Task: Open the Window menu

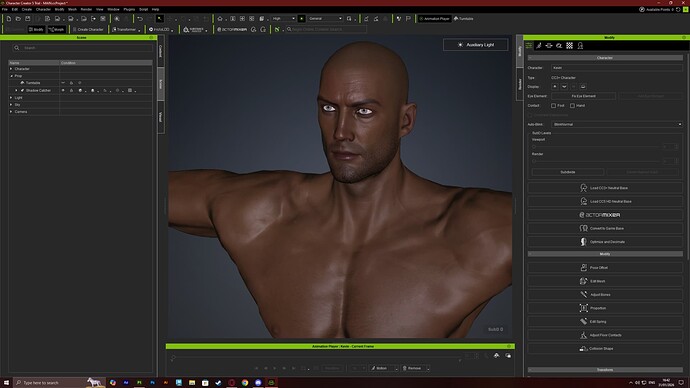Action: (x=113, y=9)
